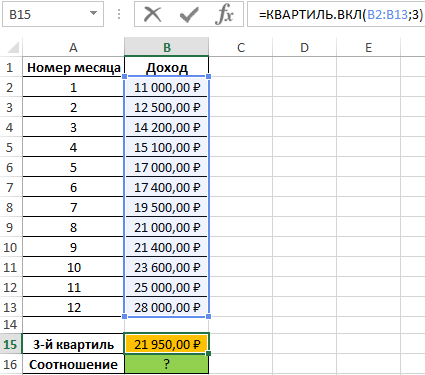Select the green cell with question mark

click(x=167, y=364)
